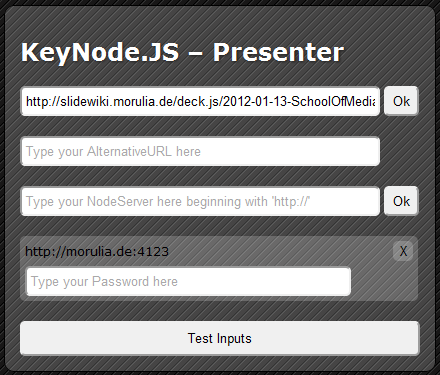Click the Test Inputs button

point(220,338)
